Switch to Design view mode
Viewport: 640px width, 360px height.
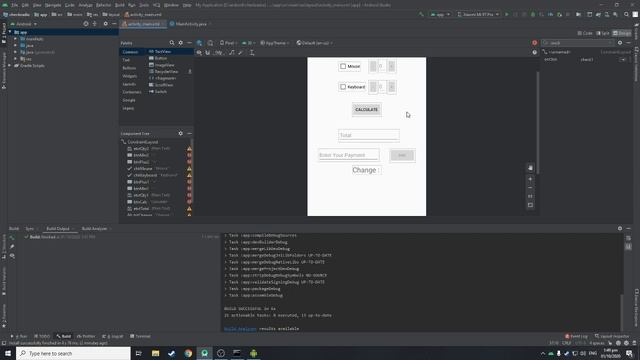(622, 33)
